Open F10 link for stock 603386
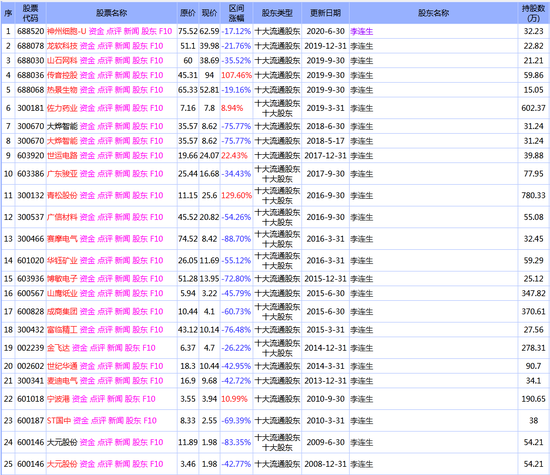The width and height of the screenshot is (550, 475). coord(156,174)
